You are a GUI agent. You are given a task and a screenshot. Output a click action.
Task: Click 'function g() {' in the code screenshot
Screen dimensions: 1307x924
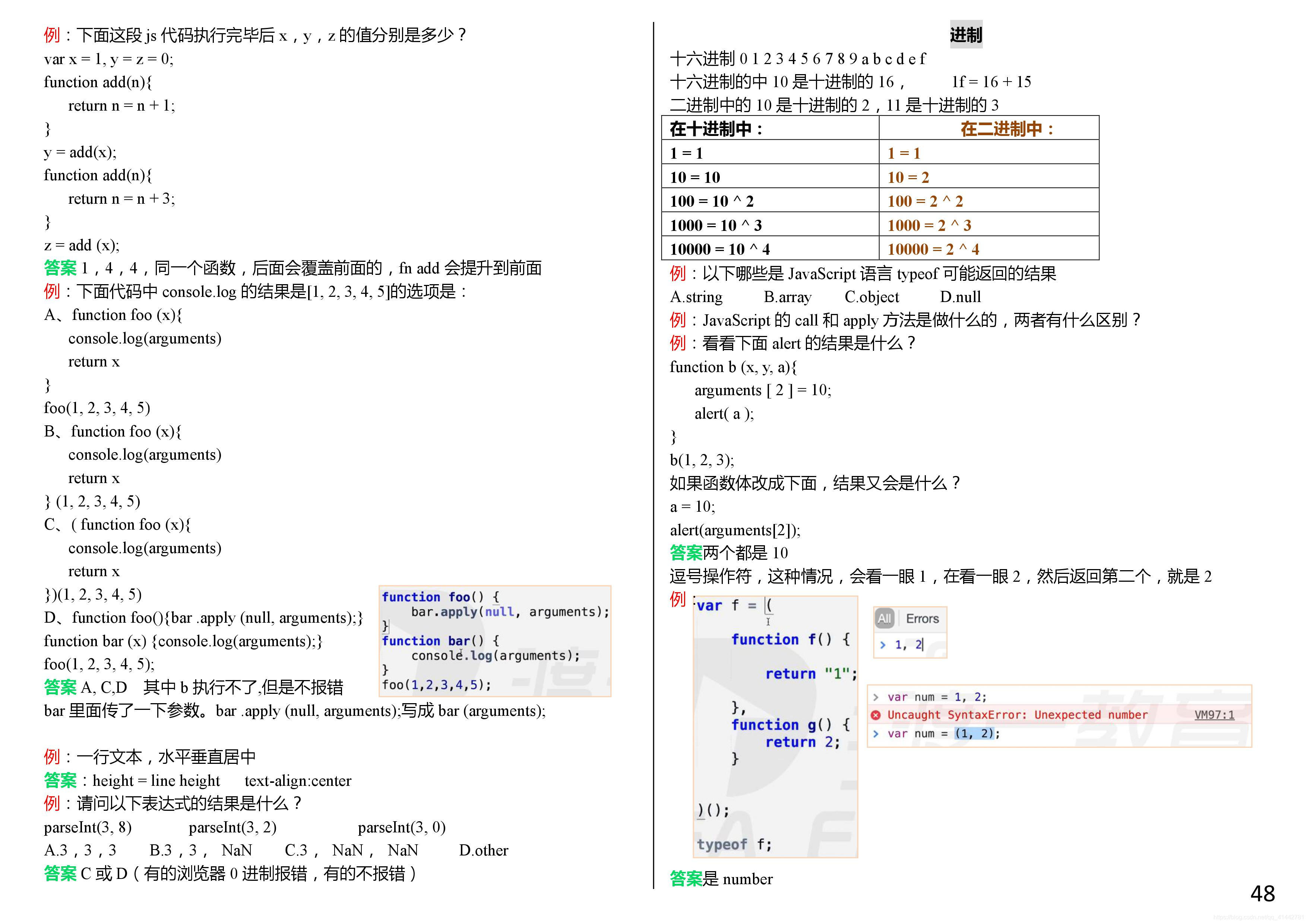[791, 725]
